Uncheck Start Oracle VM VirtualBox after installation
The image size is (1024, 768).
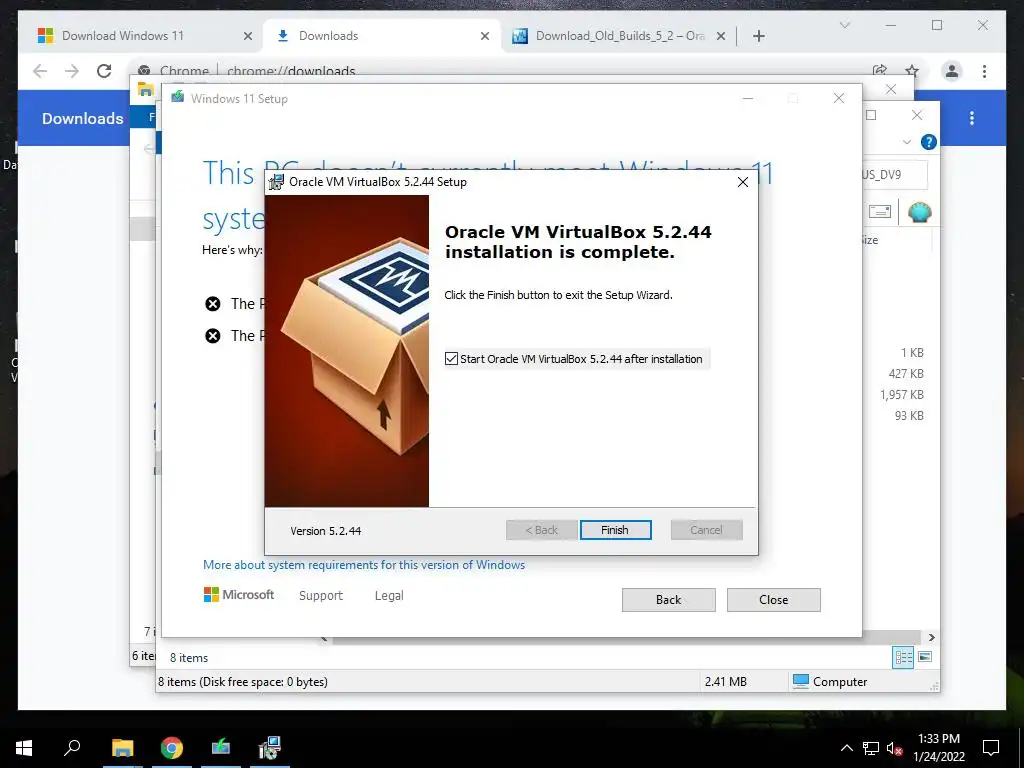[451, 359]
